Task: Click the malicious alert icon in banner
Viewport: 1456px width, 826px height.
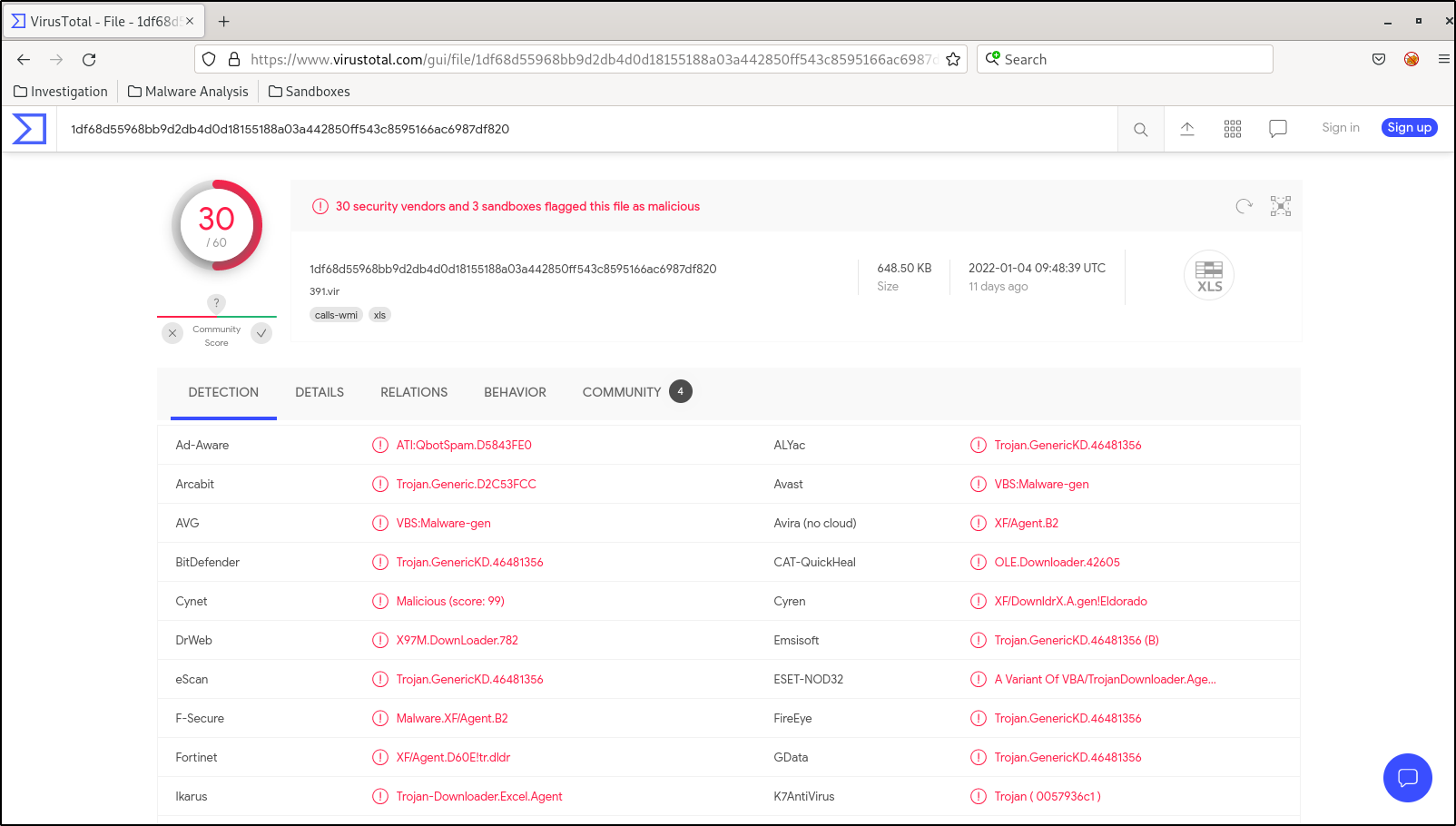Action: coord(320,206)
